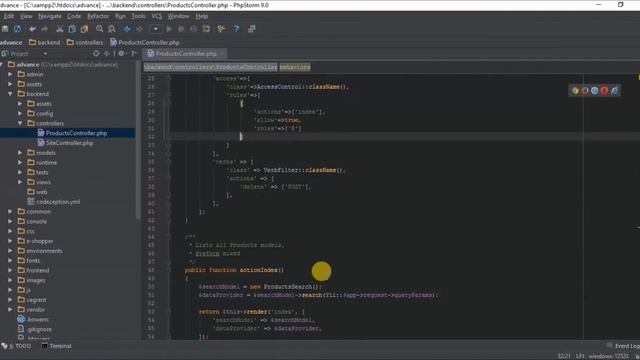Open in Firefox browser icon

[x=585, y=91]
